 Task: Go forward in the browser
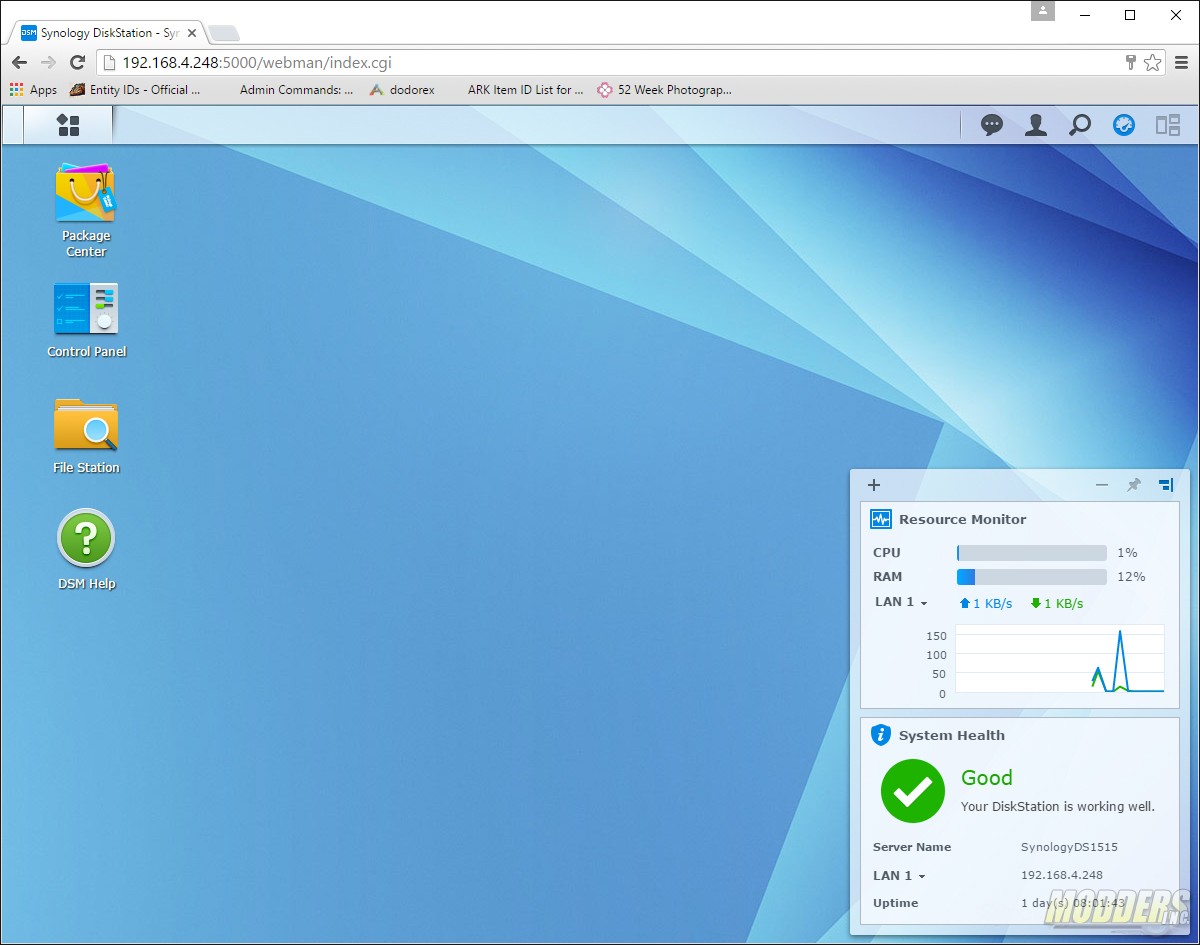pos(48,62)
